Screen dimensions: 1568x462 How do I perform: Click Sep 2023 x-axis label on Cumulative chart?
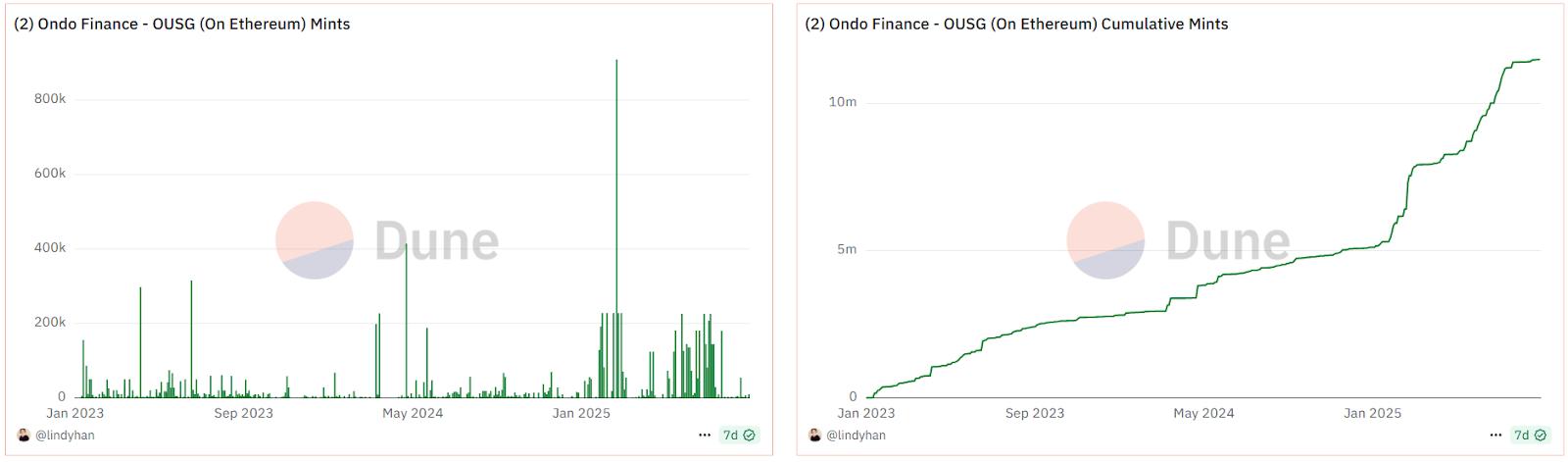1034,413
